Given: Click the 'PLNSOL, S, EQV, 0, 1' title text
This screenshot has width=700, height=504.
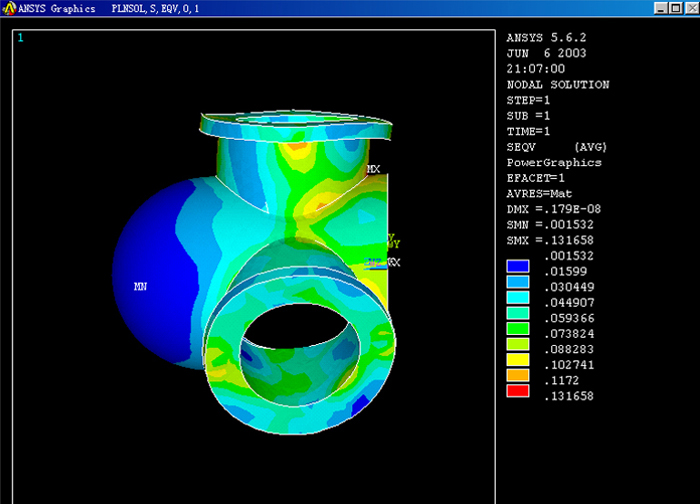Looking at the screenshot, I should [155, 8].
